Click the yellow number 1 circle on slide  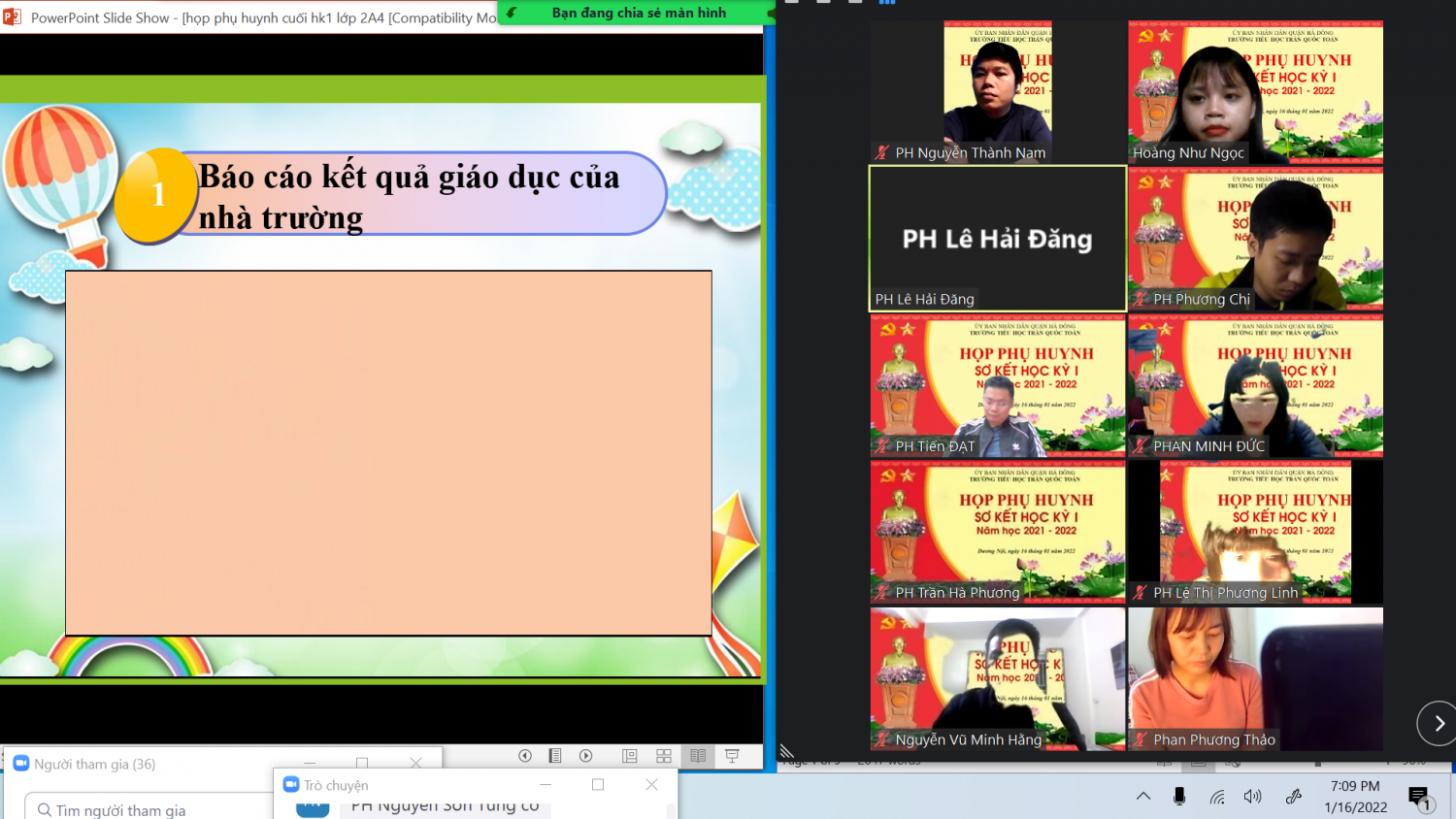(x=157, y=195)
